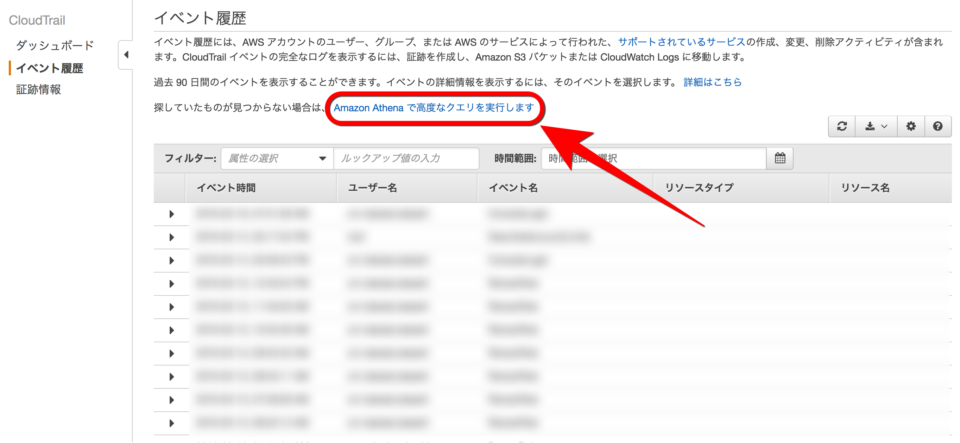The width and height of the screenshot is (960, 443).
Task: Expand the fourth event row
Action: 171,283
